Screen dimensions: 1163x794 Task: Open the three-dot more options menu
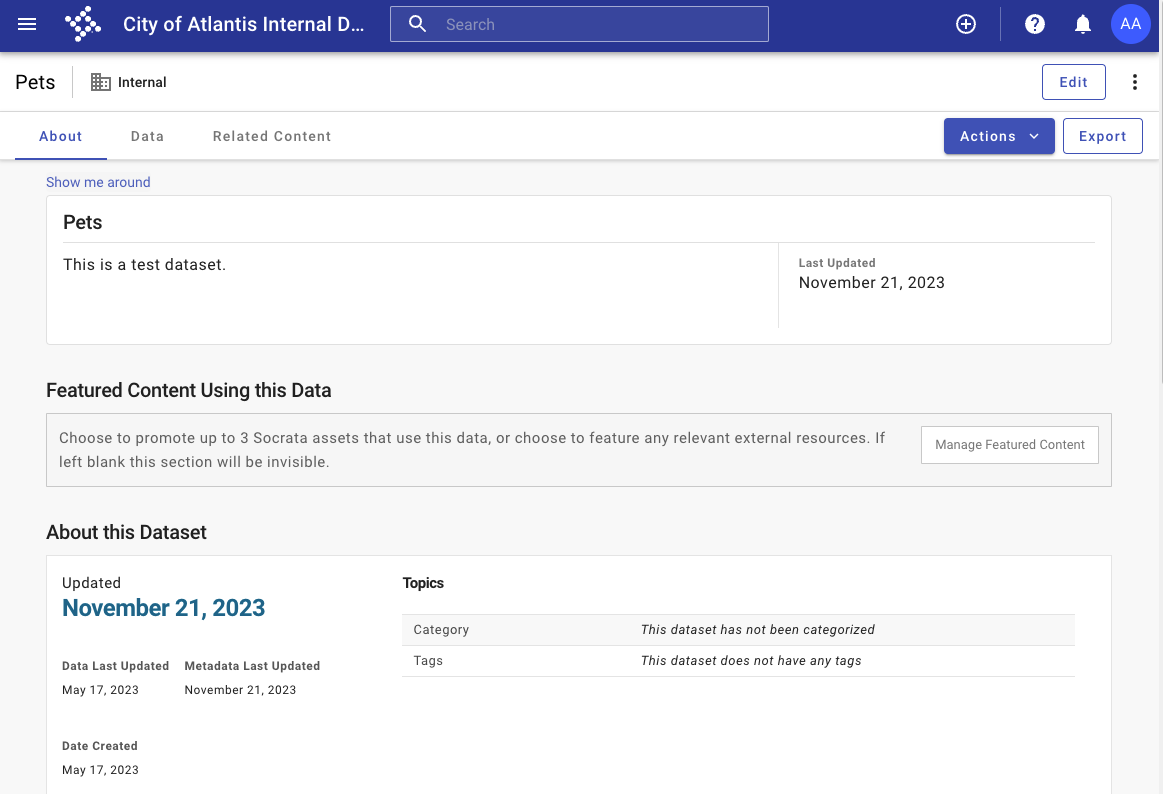[1135, 82]
